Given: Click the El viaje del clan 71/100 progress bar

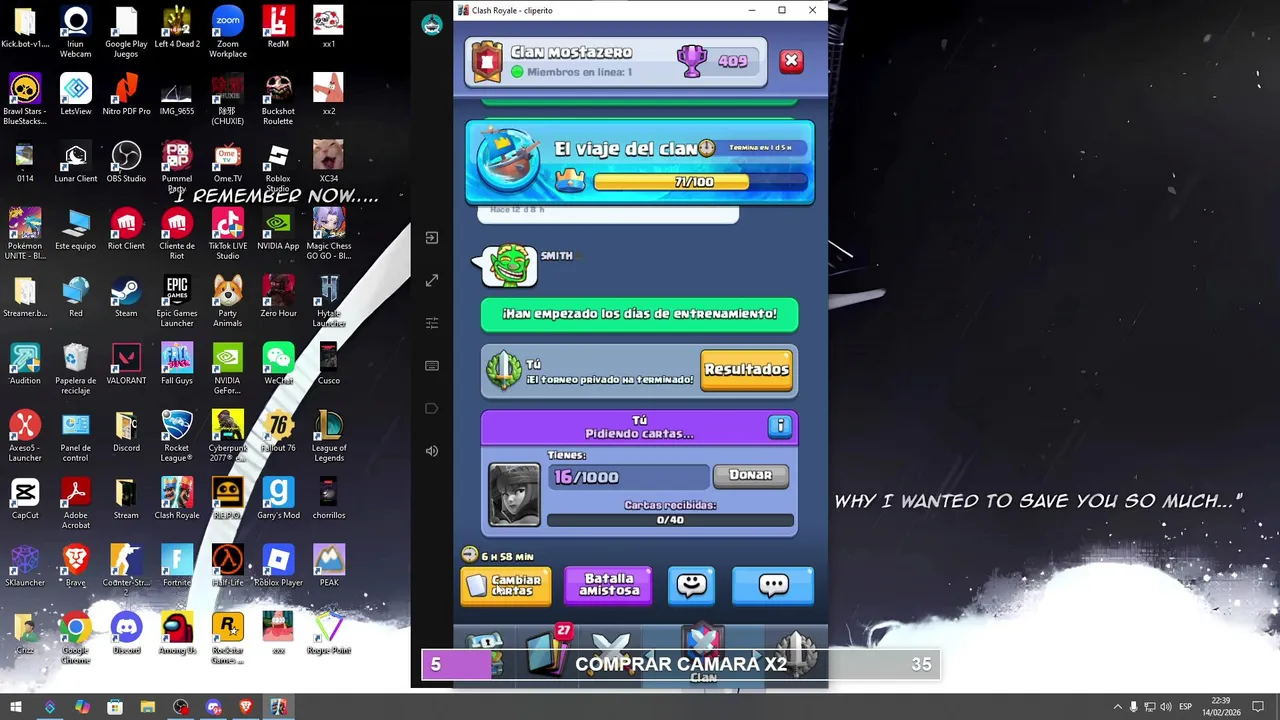Looking at the screenshot, I should pos(700,182).
